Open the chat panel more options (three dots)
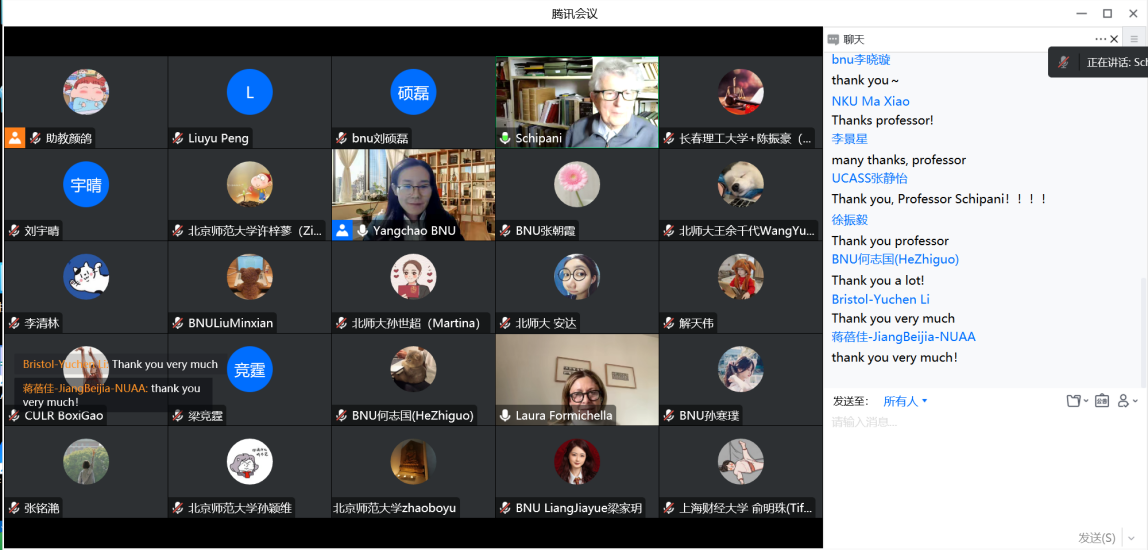1148x550 pixels. [x=1100, y=39]
